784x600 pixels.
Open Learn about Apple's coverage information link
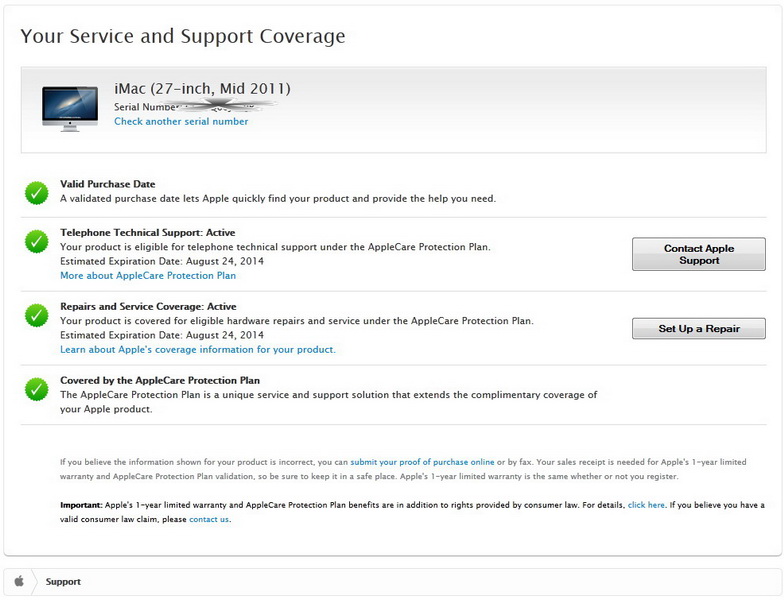tap(198, 350)
